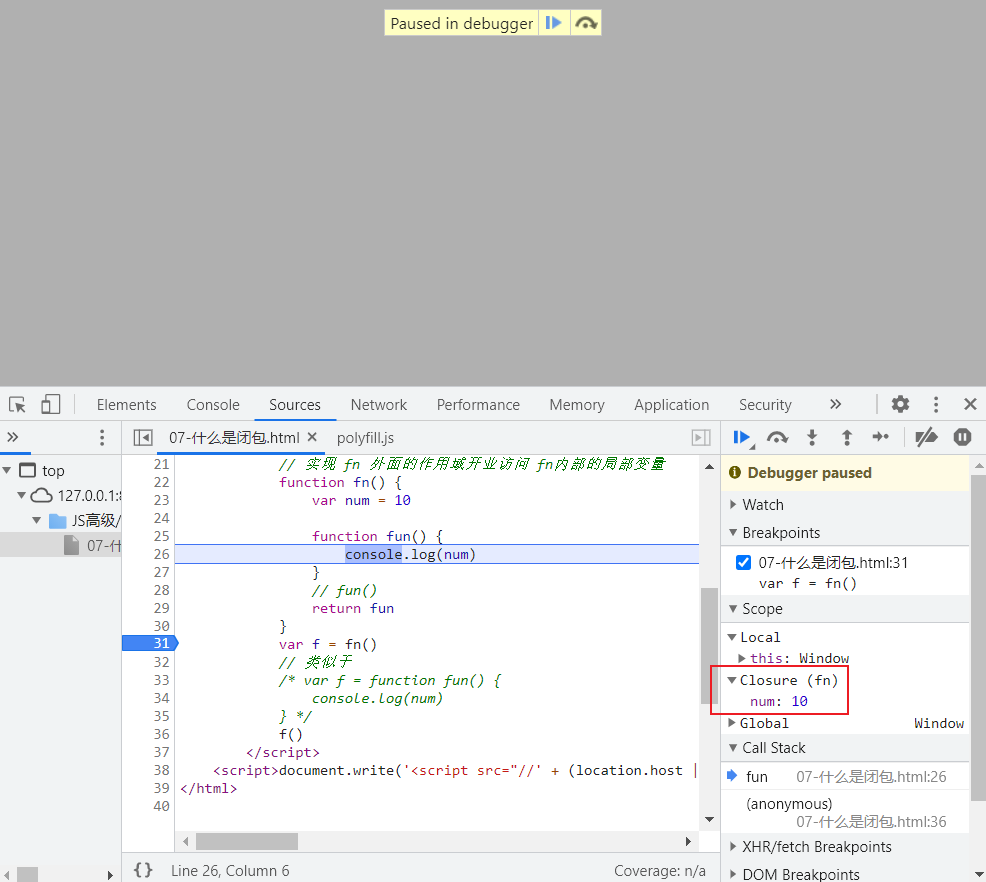This screenshot has height=882, width=986.
Task: Select the Sources tab
Action: [x=295, y=405]
